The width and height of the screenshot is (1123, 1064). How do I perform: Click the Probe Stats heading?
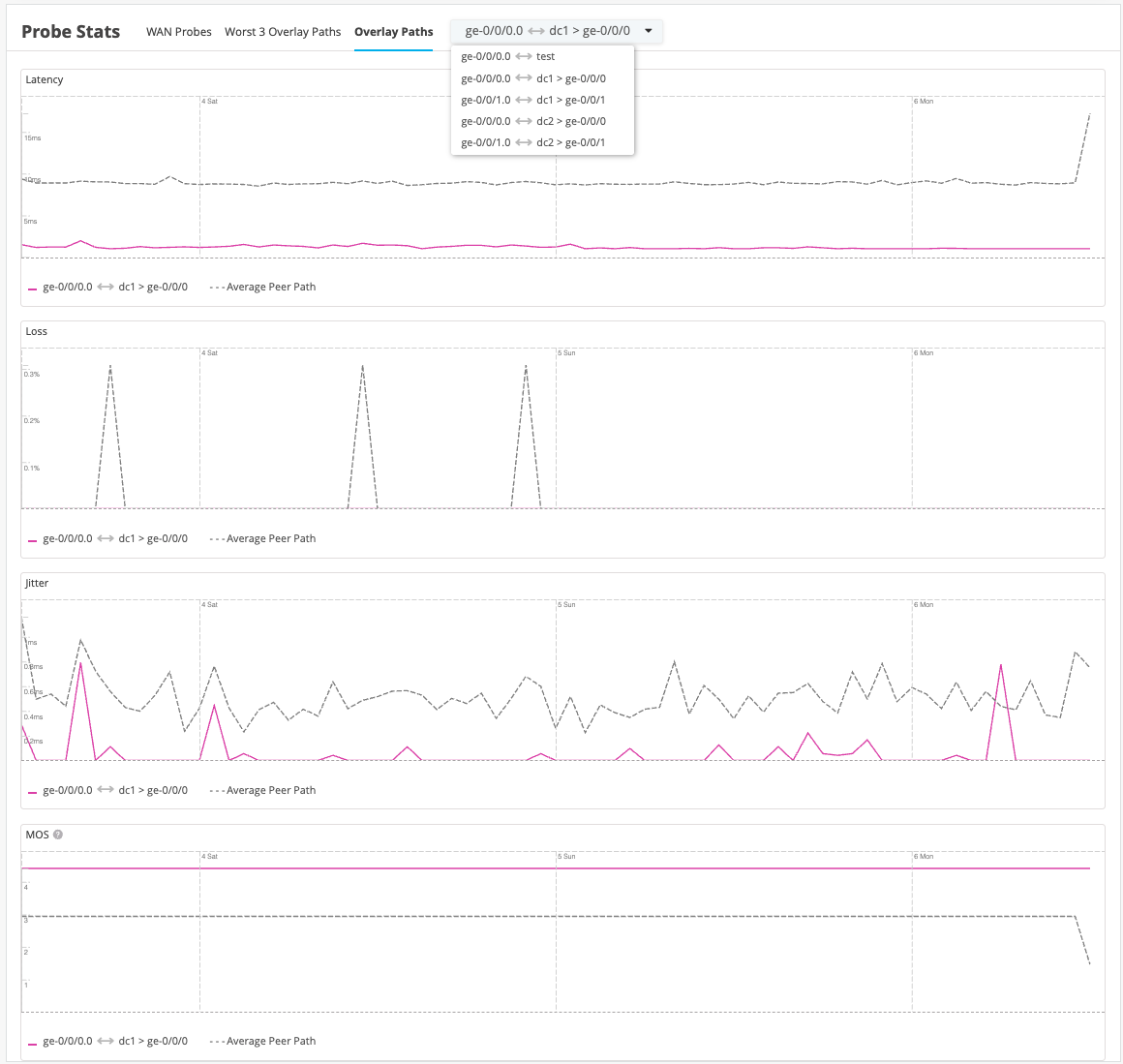[x=71, y=31]
